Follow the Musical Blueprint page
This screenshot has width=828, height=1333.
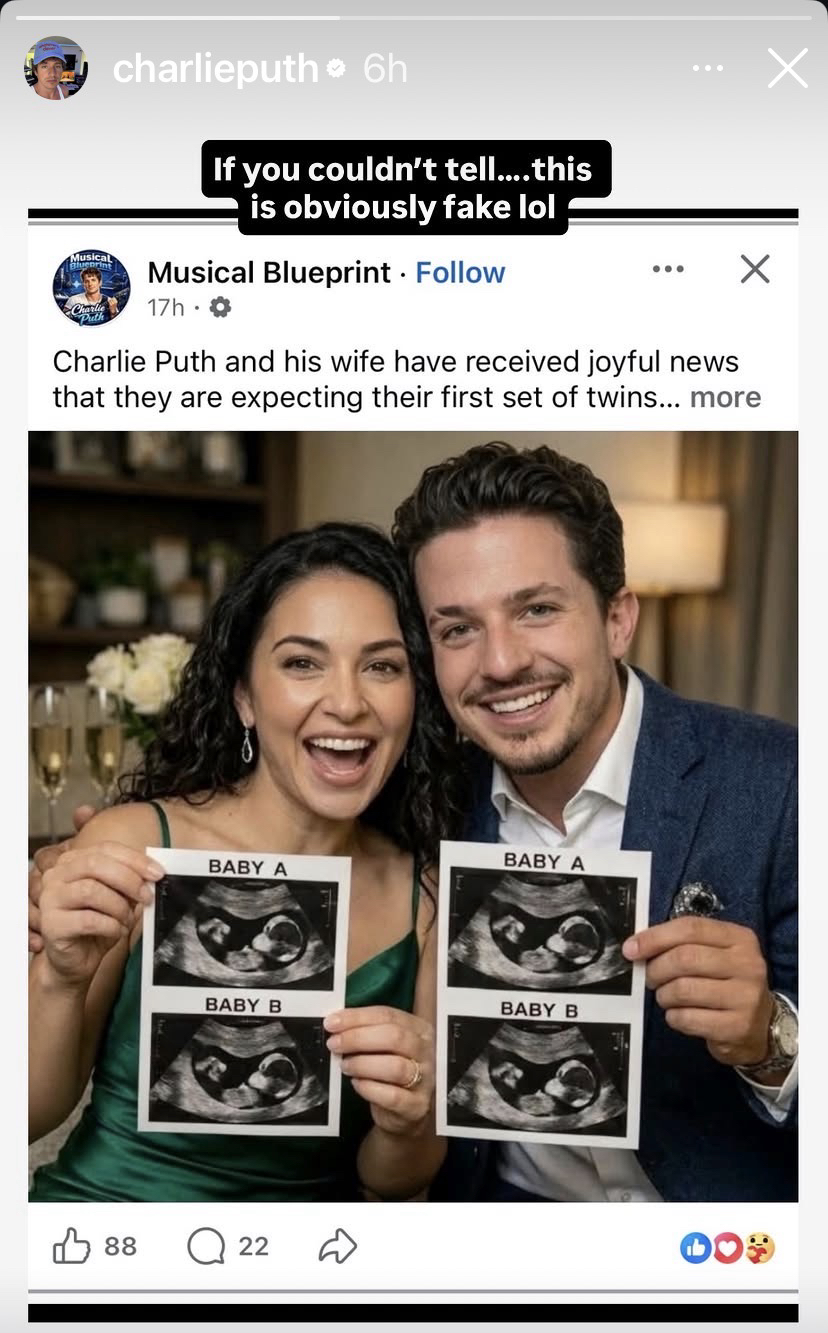[460, 272]
